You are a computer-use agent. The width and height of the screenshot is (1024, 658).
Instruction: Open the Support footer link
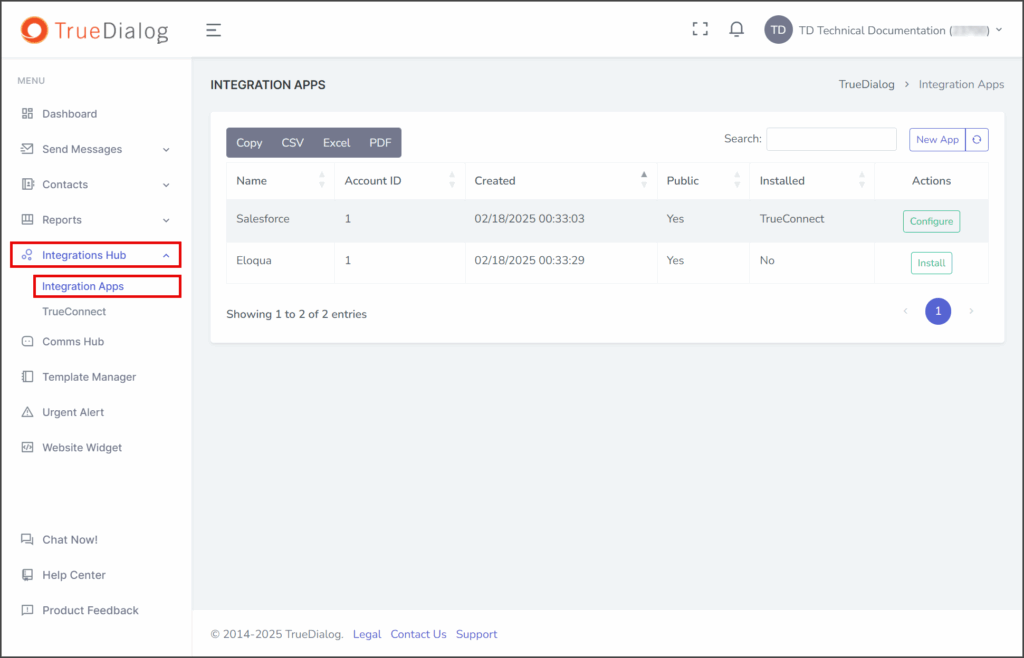[476, 634]
